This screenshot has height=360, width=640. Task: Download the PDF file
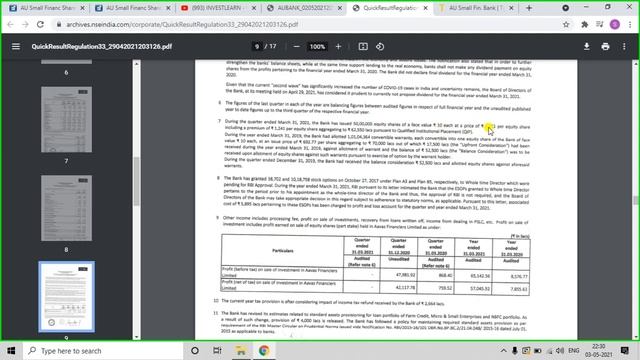point(587,47)
